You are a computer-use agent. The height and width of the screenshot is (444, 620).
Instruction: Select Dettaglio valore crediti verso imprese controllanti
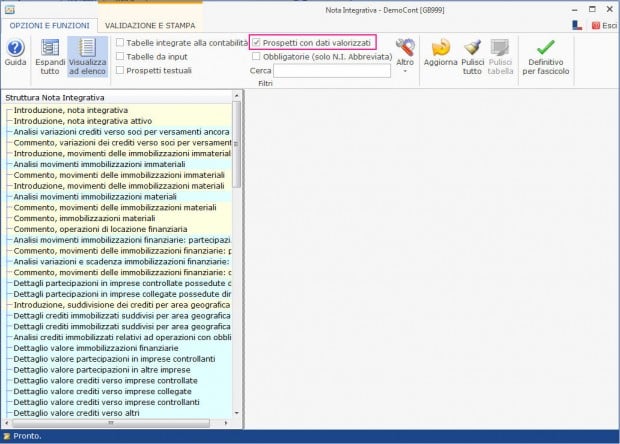(x=106, y=402)
